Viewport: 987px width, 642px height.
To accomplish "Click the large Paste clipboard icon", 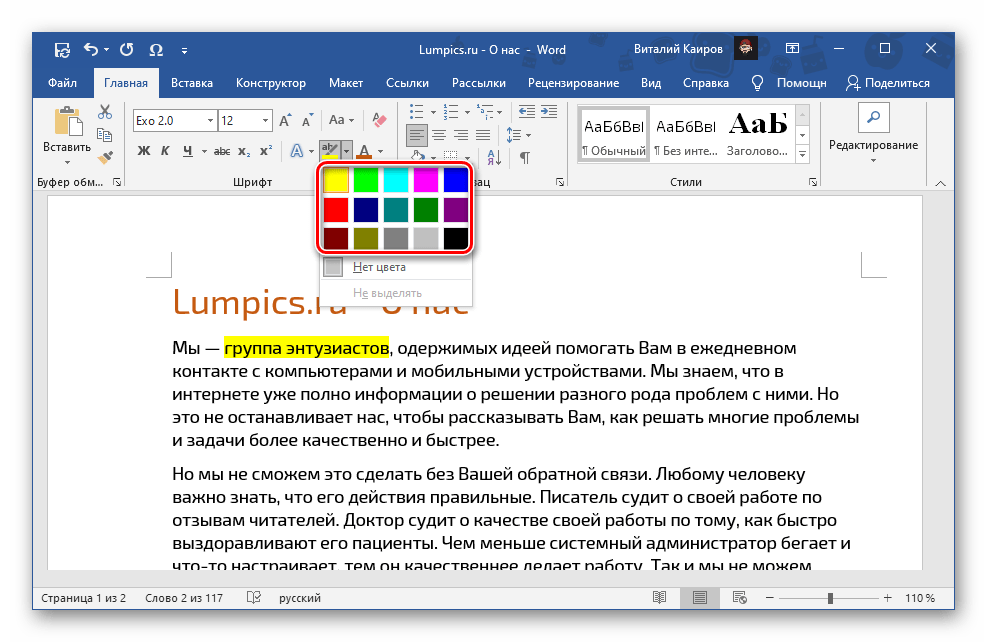I will [x=68, y=121].
